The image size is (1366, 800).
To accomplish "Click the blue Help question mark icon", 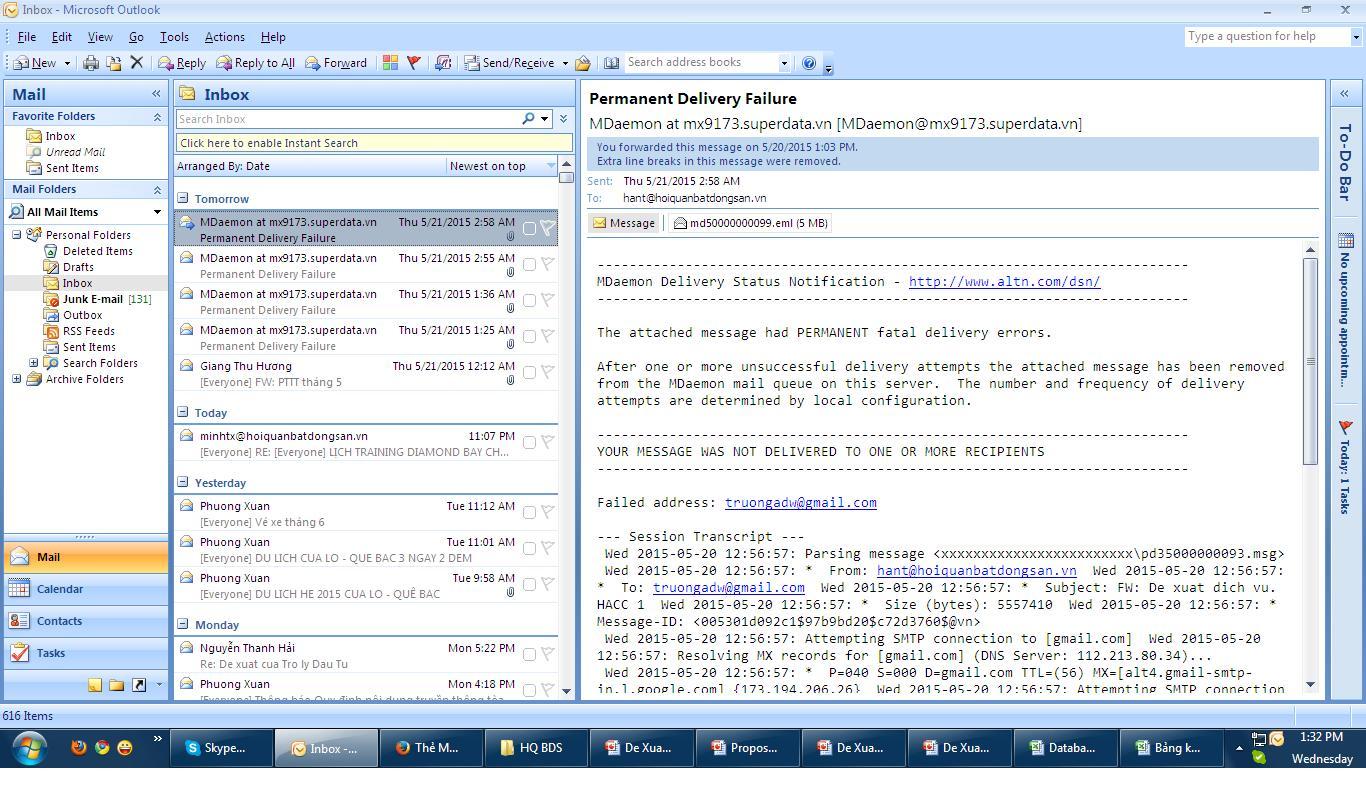I will point(809,63).
